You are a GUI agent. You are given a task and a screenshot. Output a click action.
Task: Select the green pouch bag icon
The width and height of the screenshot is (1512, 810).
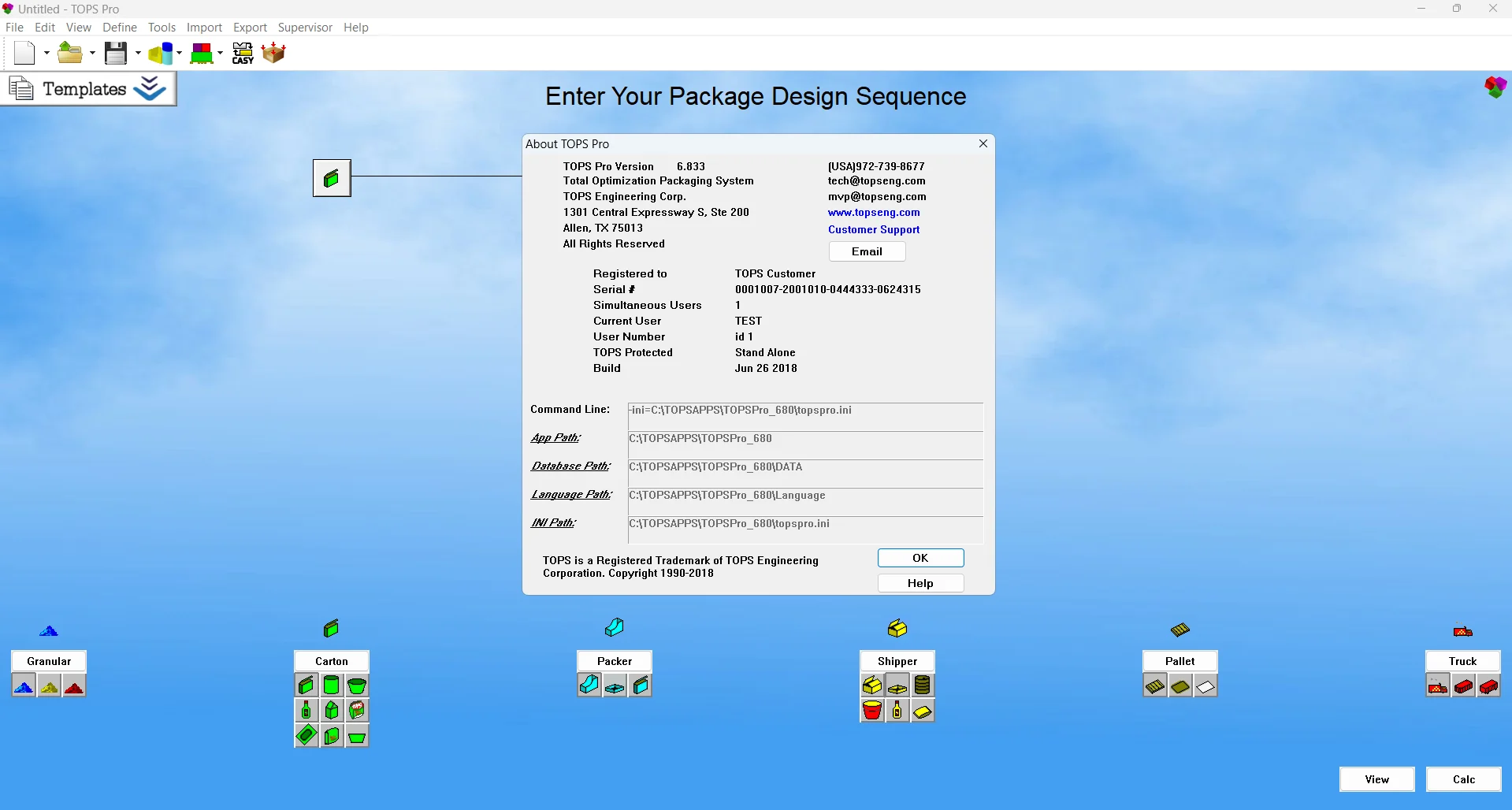tap(332, 736)
